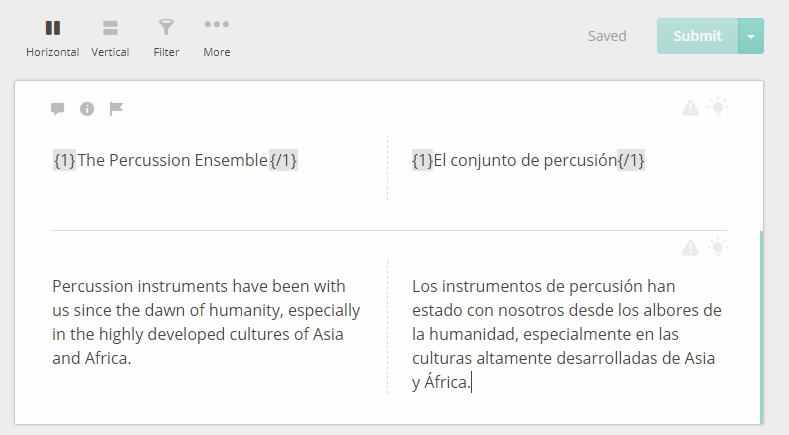Viewport: 789px width, 435px height.
Task: Submit the translation
Action: [x=697, y=36]
